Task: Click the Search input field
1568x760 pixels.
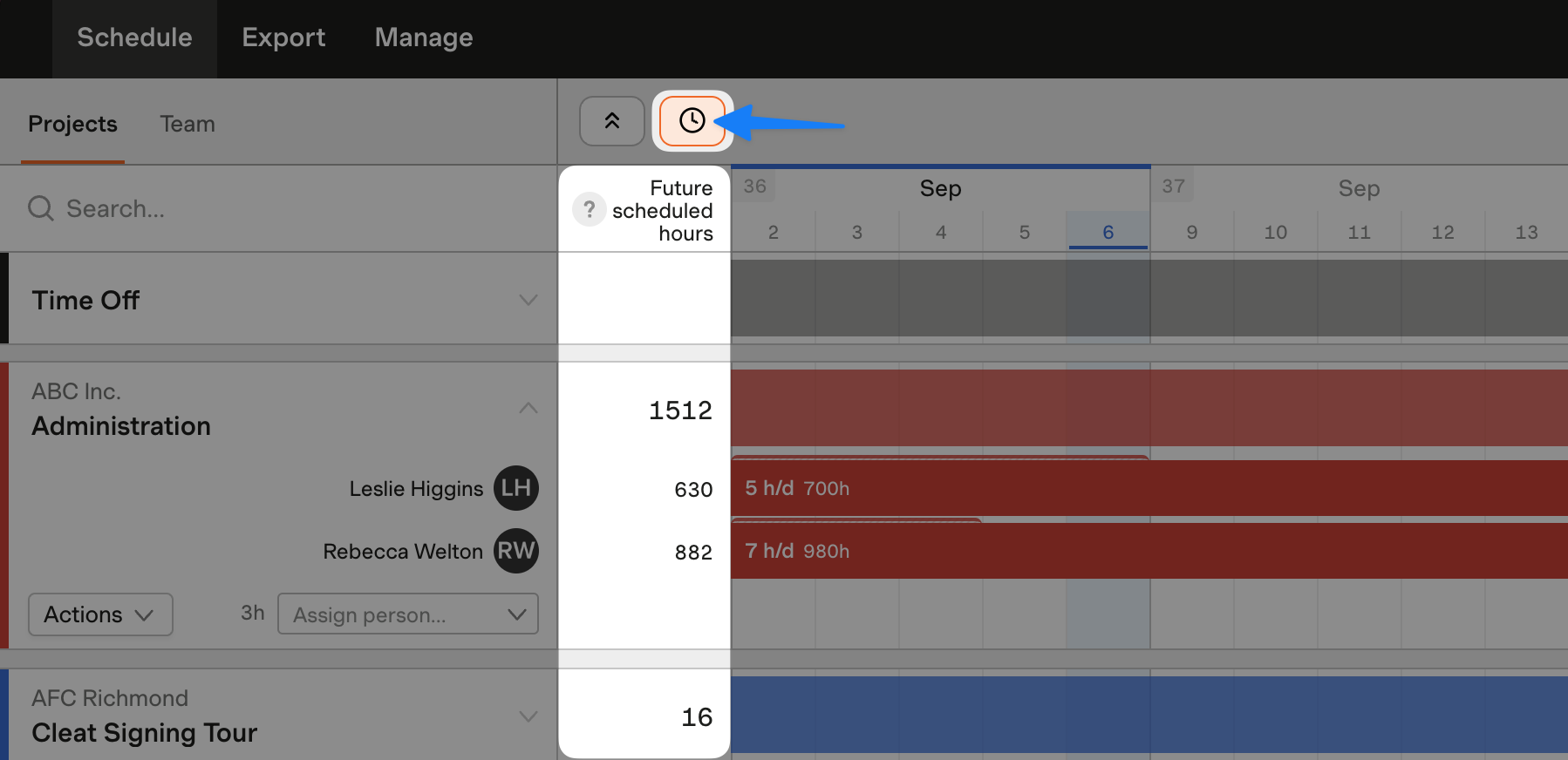Action: [279, 208]
